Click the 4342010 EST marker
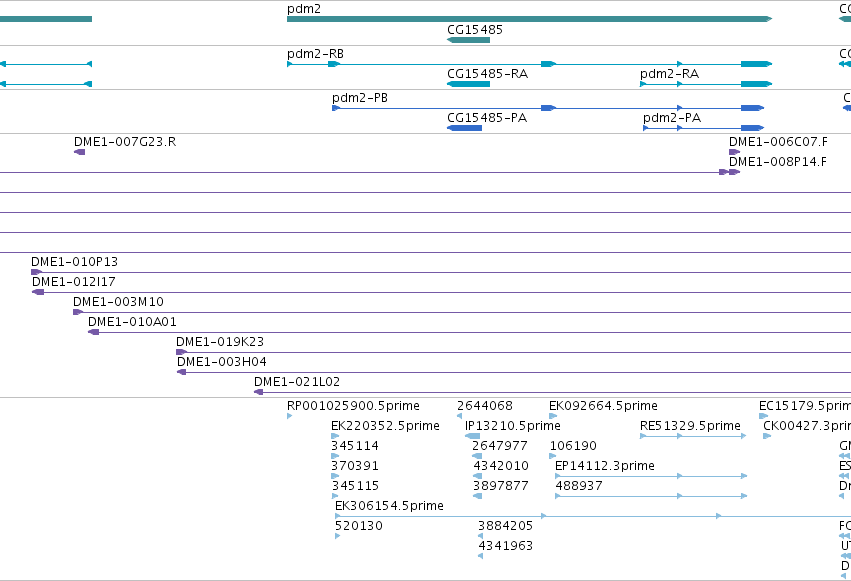 (x=478, y=476)
